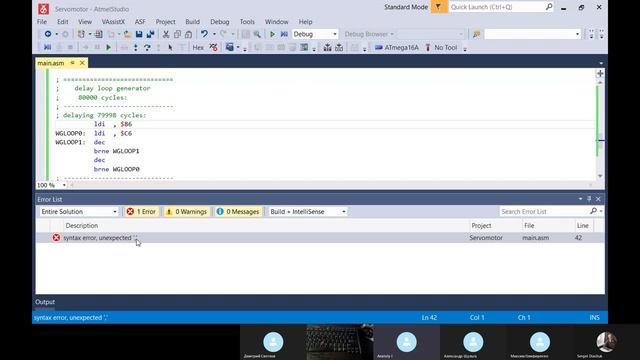
Task: Open the Output panel tab
Action: (x=45, y=302)
